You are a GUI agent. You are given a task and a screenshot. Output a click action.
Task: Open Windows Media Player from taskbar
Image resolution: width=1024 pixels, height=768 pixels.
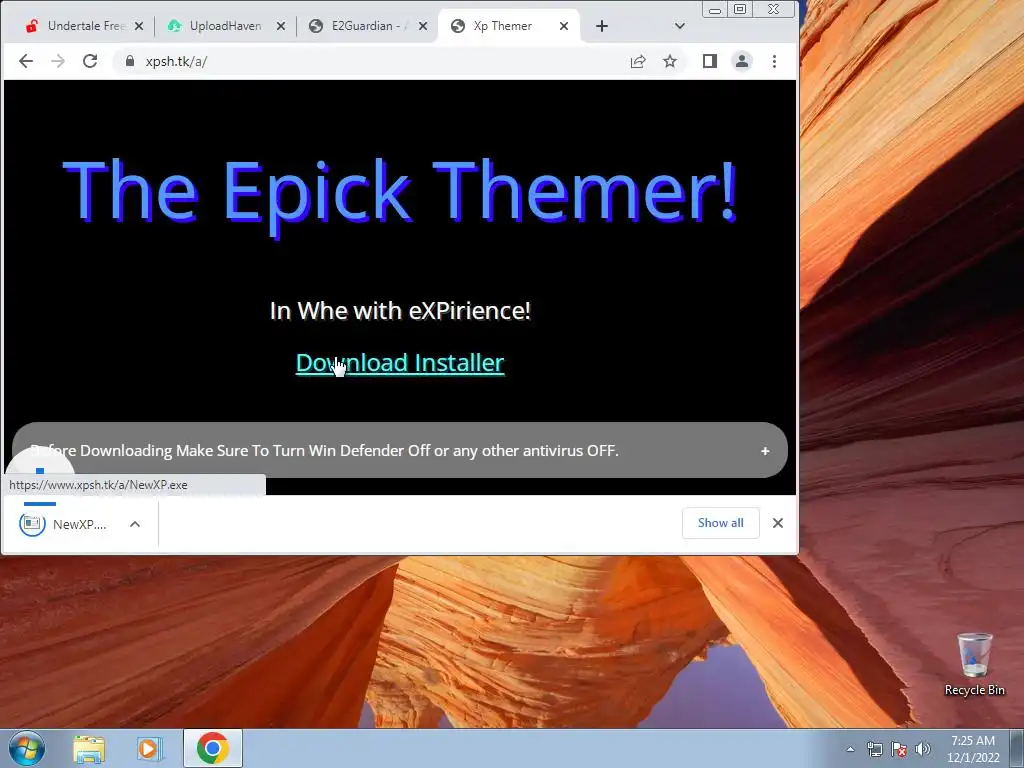[x=150, y=748]
